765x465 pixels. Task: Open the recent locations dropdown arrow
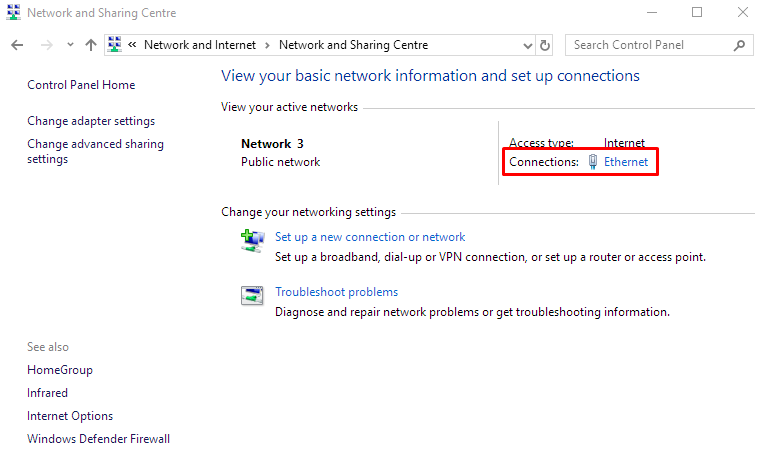point(70,45)
